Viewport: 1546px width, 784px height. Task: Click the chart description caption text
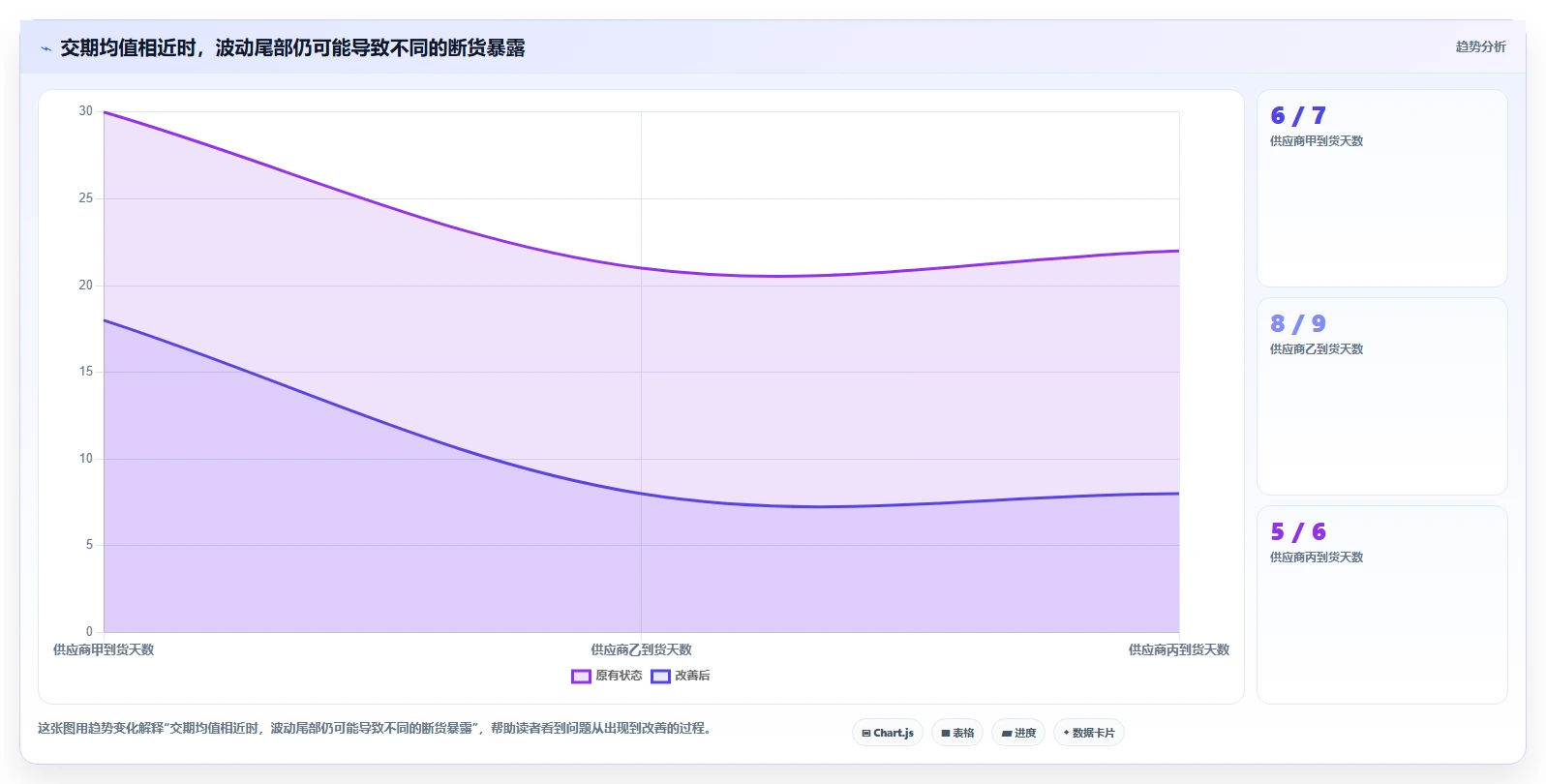(377, 728)
